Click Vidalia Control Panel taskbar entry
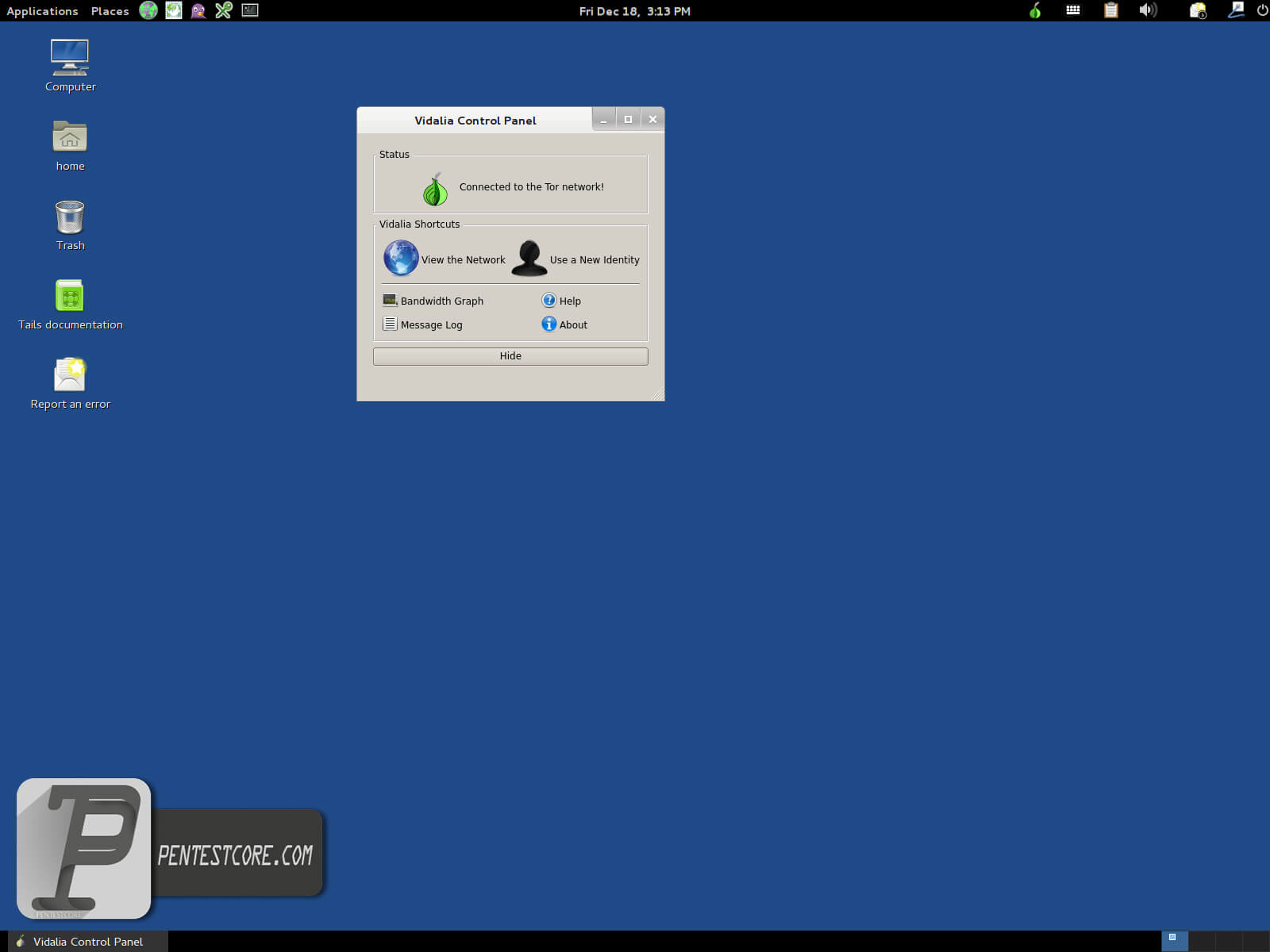The height and width of the screenshot is (952, 1270). [x=87, y=942]
